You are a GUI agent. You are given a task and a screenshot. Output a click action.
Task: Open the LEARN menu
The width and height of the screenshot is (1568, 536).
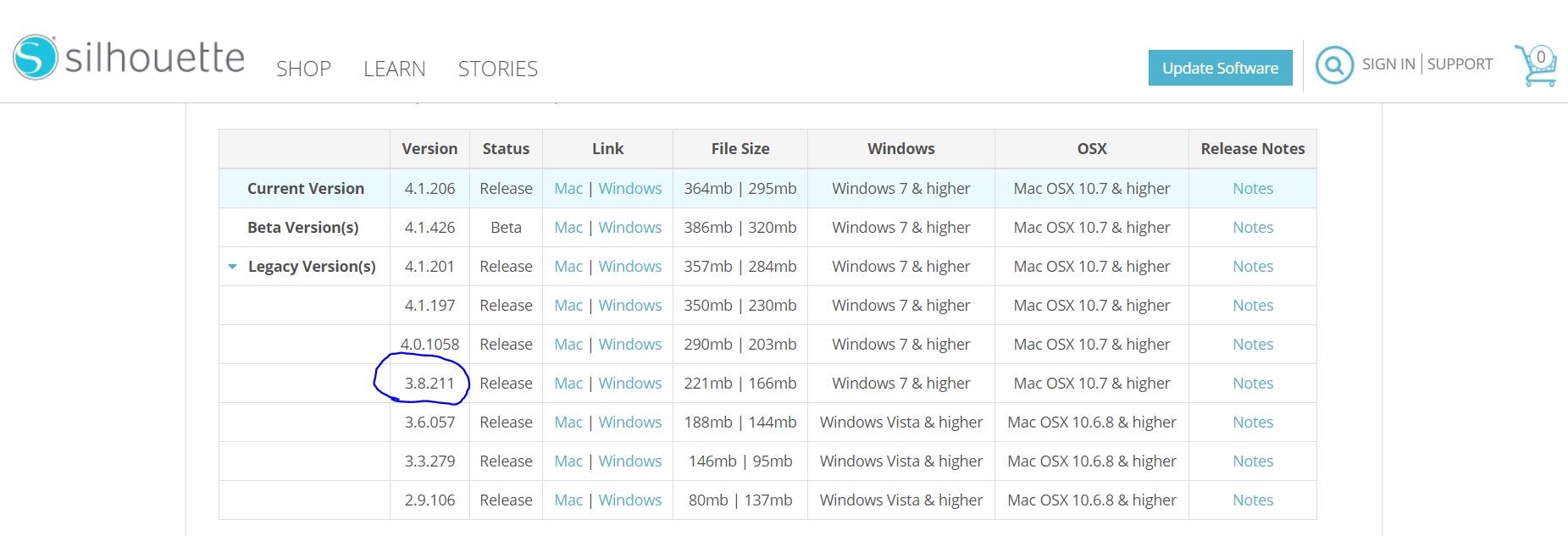click(x=394, y=69)
